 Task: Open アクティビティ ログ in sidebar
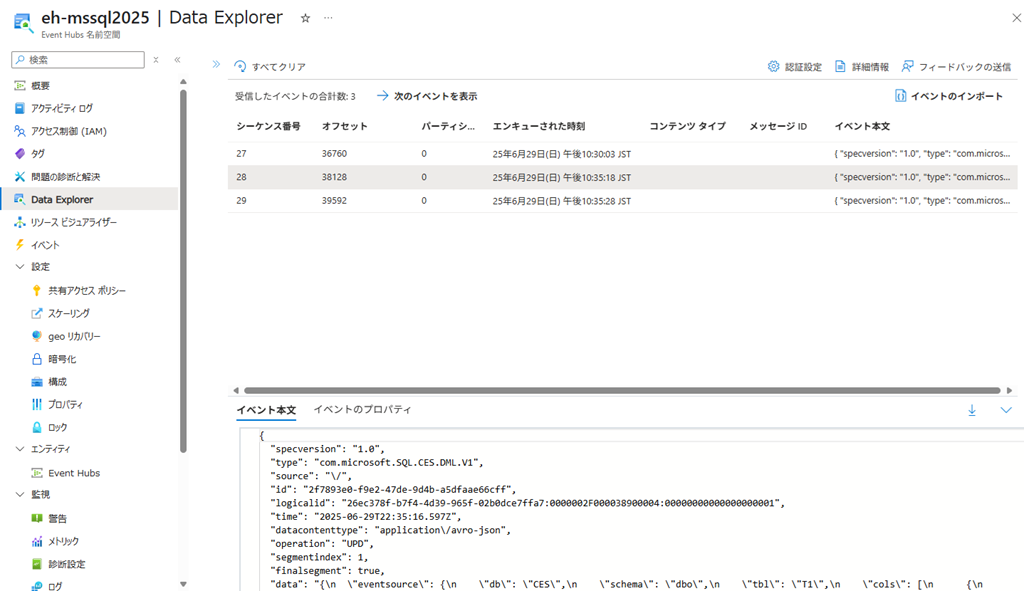coord(61,108)
